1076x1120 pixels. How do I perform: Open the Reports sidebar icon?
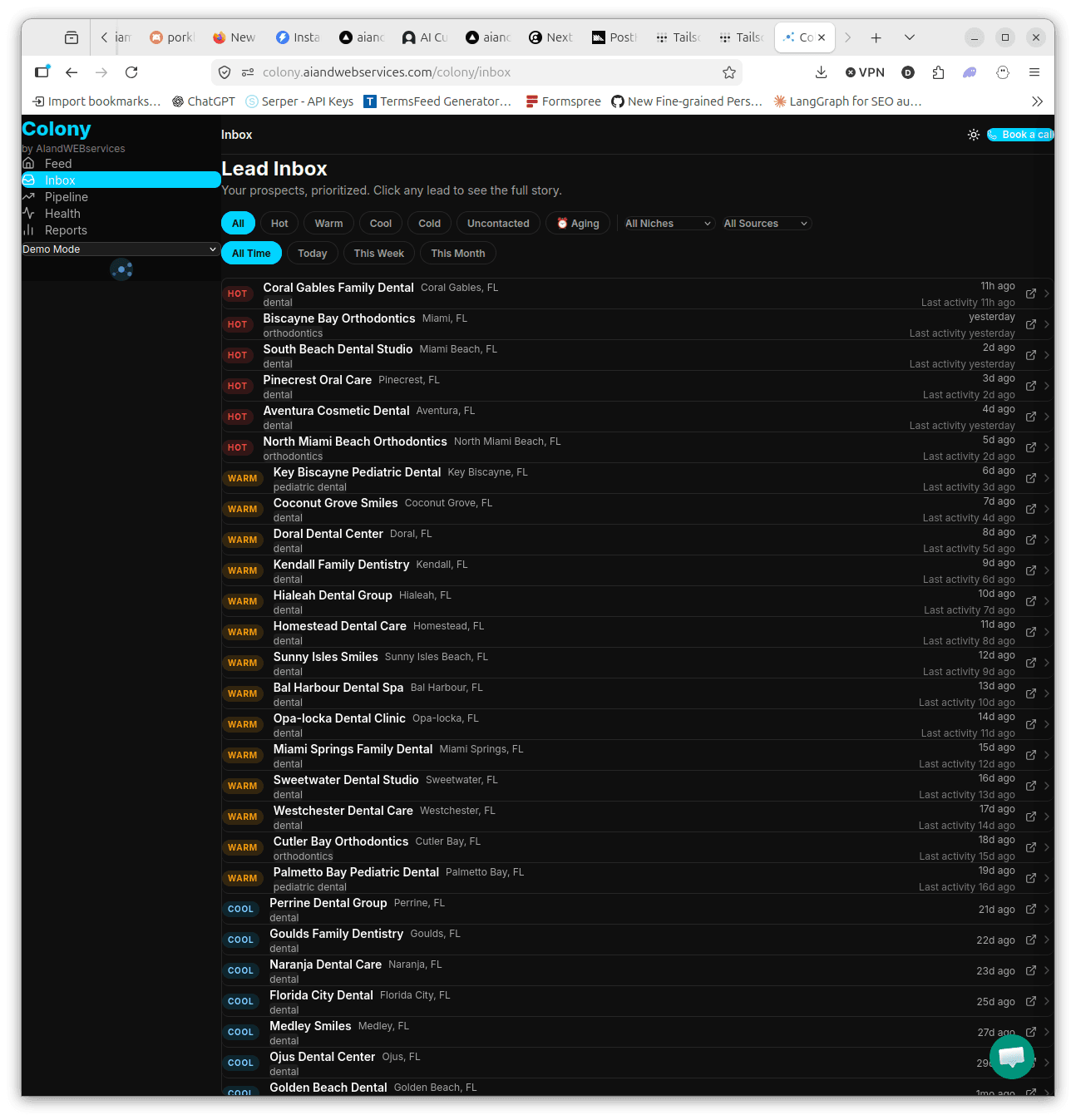click(29, 230)
